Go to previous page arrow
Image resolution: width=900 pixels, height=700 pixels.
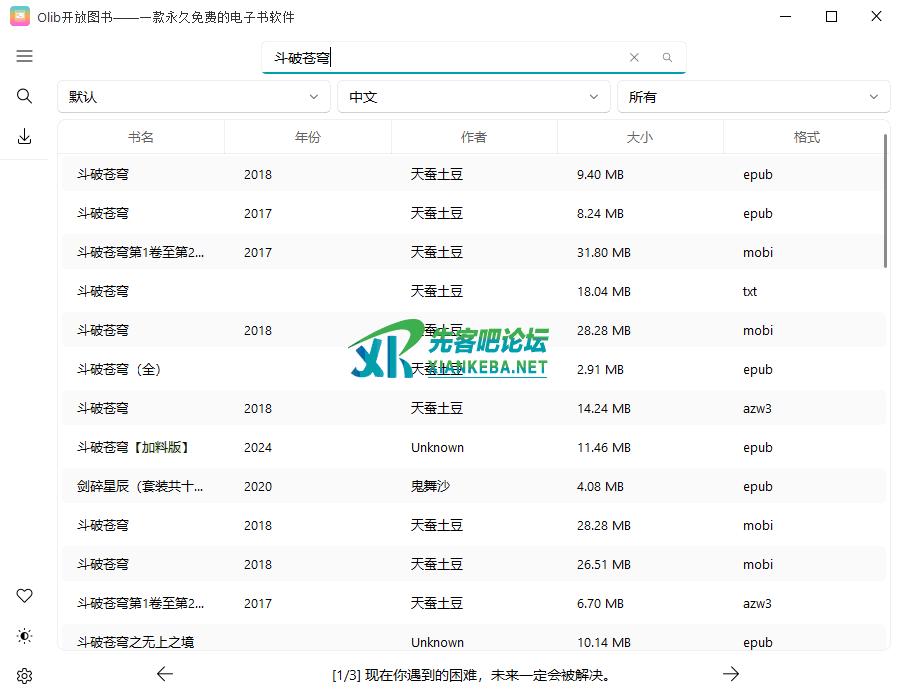tap(165, 674)
